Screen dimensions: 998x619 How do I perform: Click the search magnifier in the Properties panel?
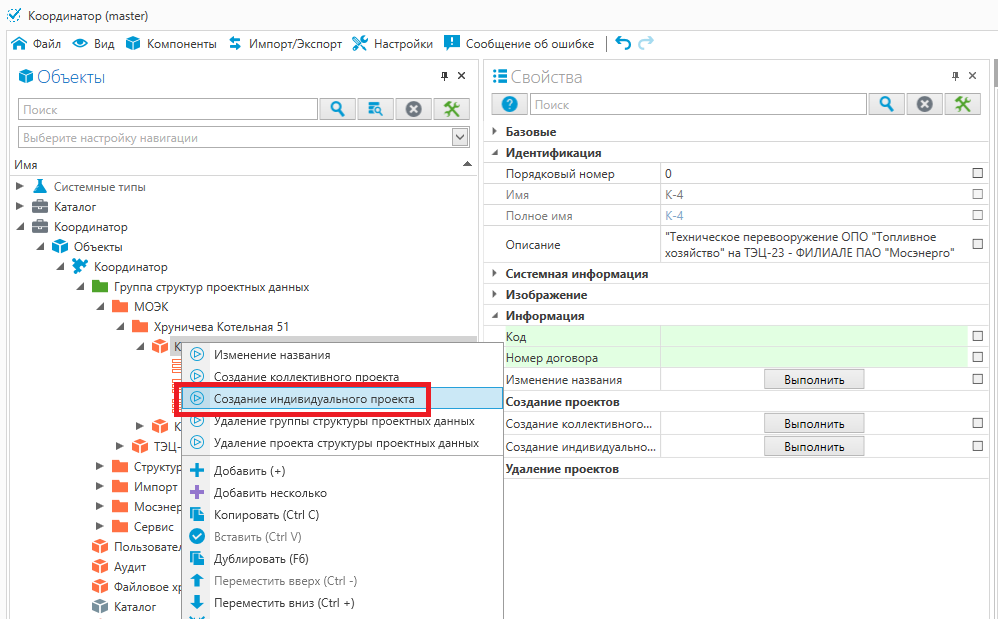point(886,104)
